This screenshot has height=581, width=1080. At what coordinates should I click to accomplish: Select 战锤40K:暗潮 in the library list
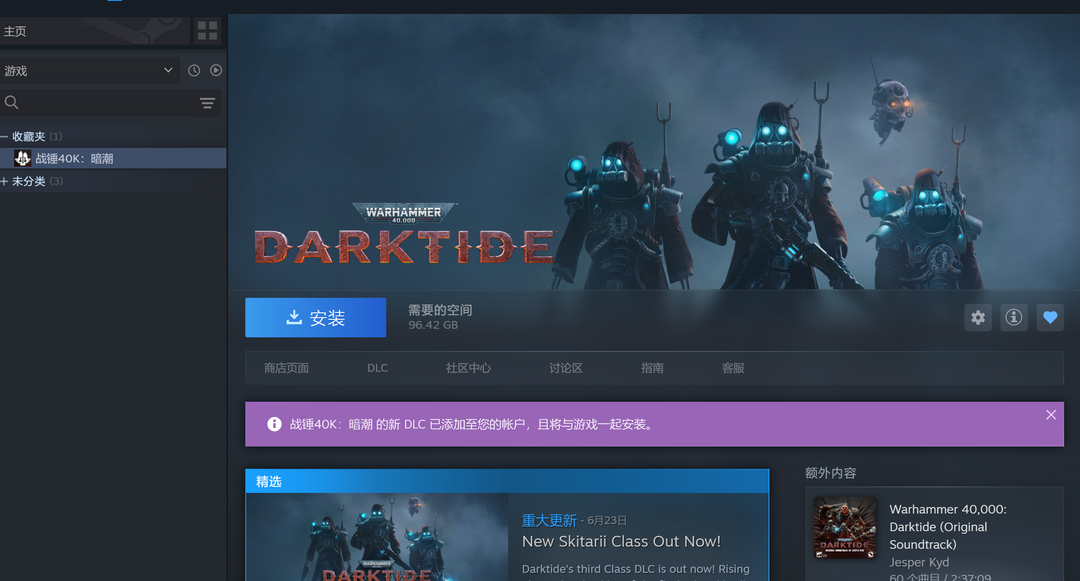coord(113,158)
